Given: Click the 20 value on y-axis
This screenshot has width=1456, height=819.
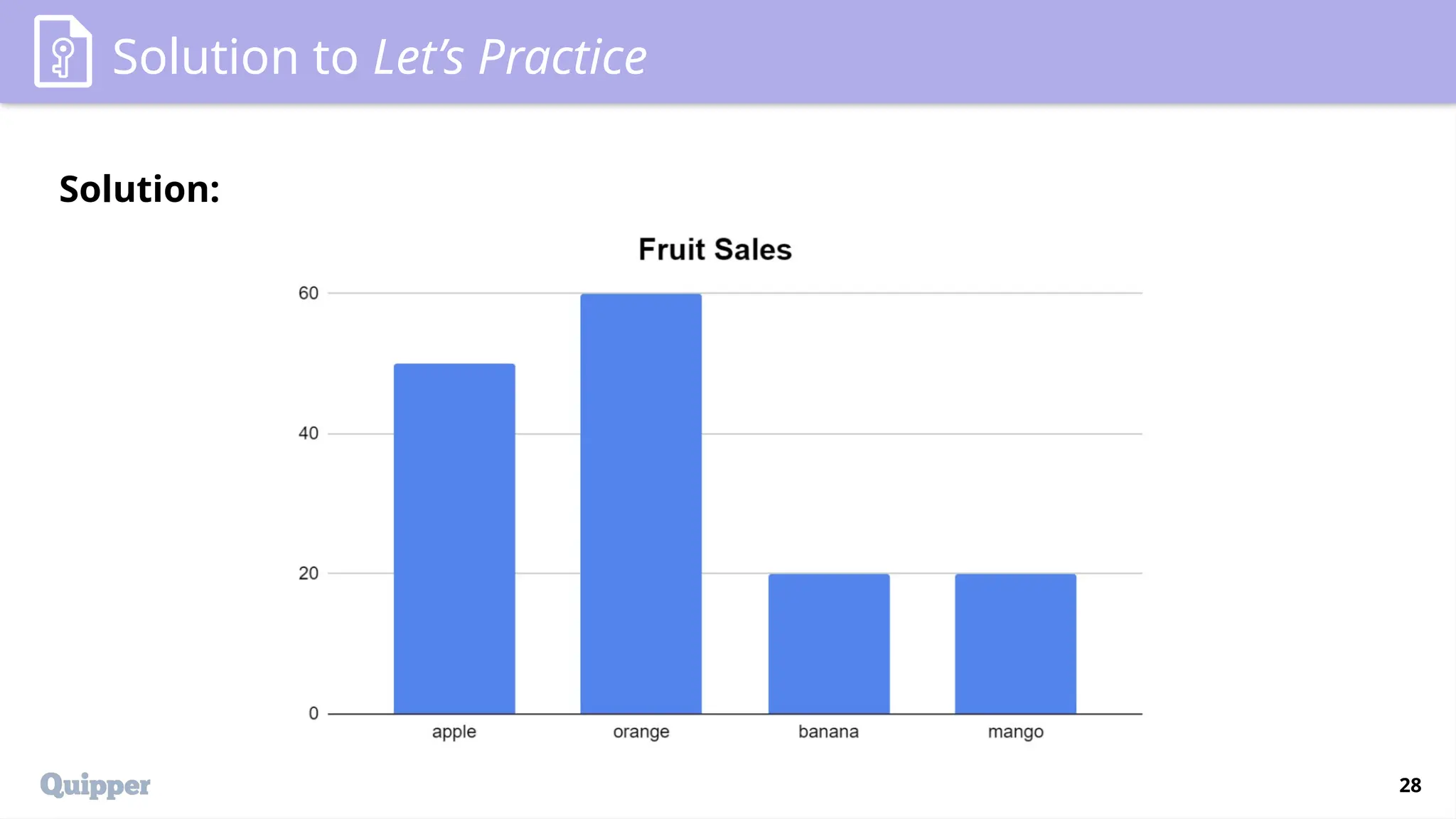Looking at the screenshot, I should click(309, 573).
